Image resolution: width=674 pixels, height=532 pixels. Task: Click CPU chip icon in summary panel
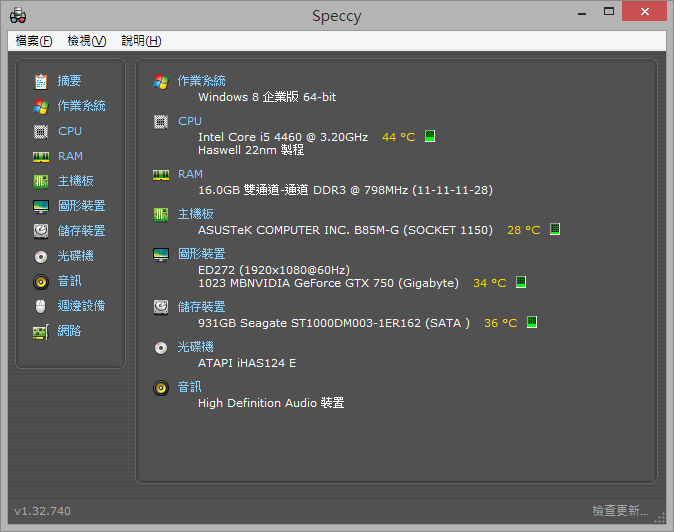(161, 122)
